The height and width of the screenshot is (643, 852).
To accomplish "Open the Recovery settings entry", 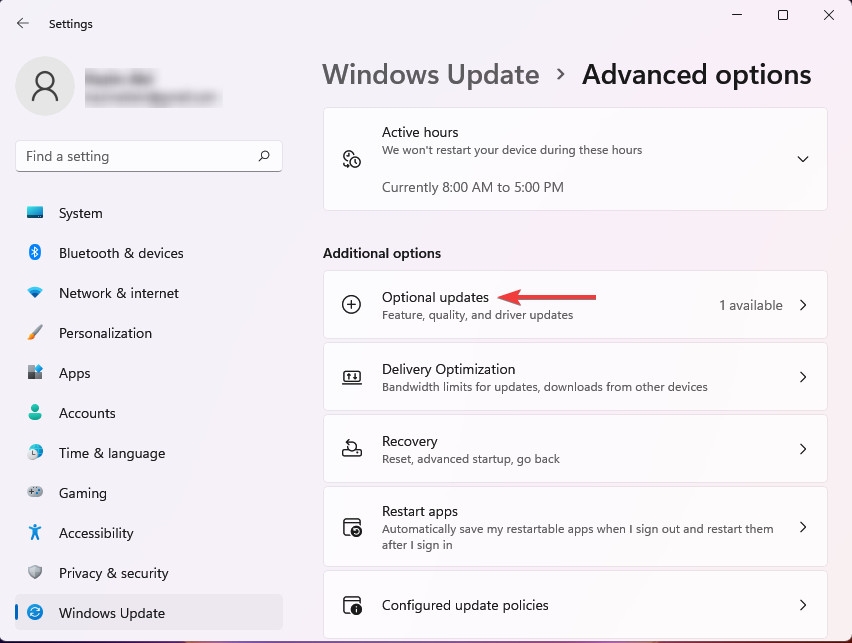I will tap(575, 448).
